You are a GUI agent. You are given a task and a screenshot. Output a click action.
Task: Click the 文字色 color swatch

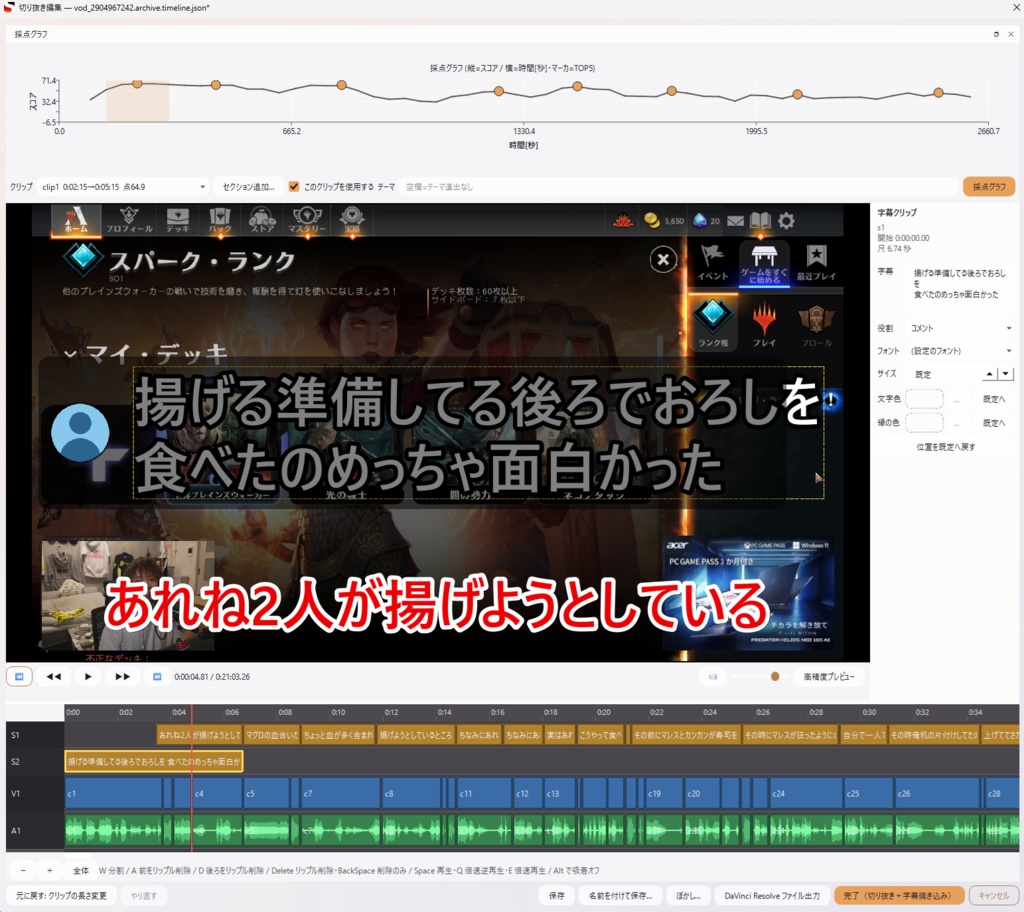pos(925,399)
